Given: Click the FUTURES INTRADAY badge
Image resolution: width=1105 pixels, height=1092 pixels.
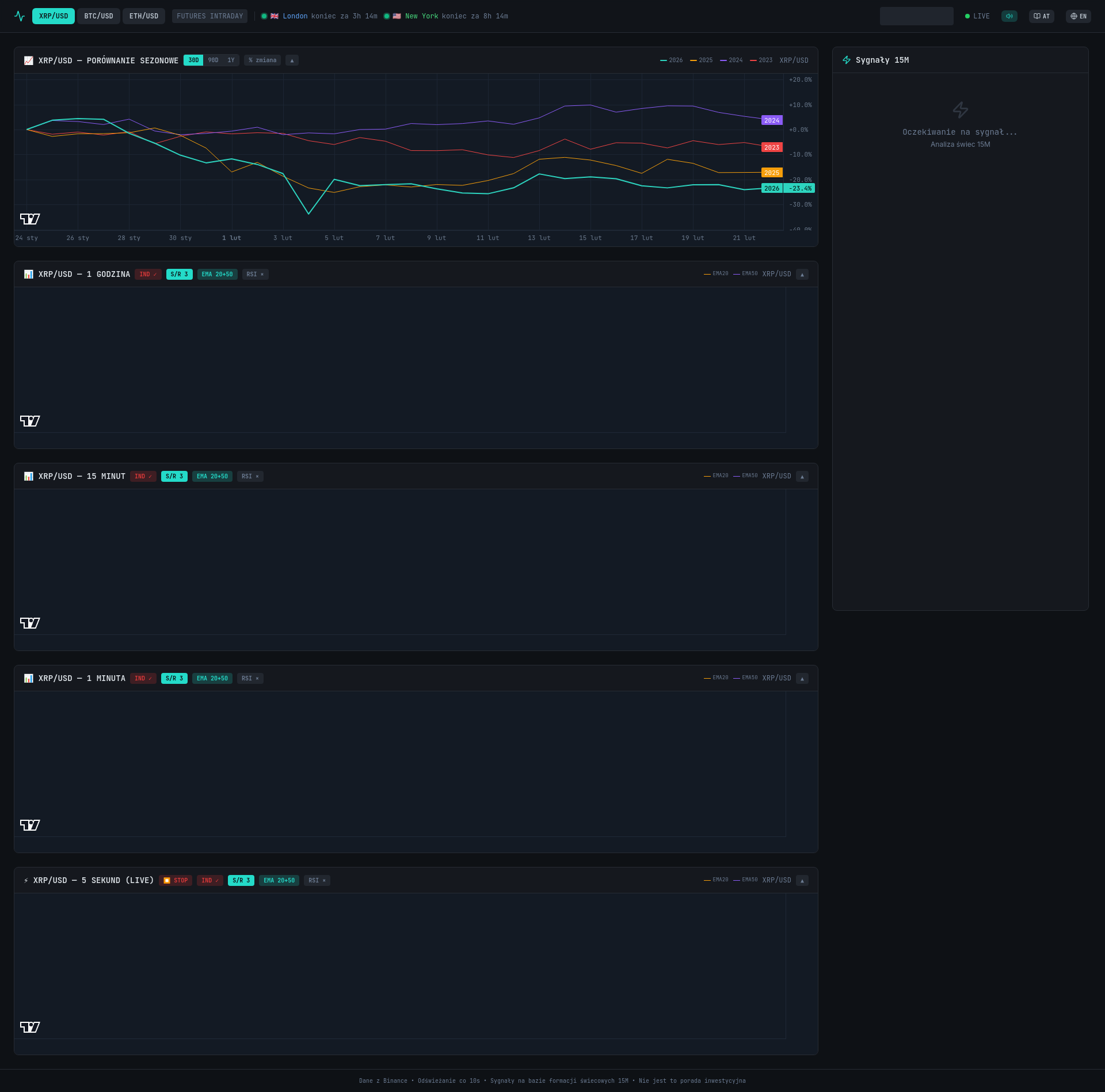Looking at the screenshot, I should [210, 16].
